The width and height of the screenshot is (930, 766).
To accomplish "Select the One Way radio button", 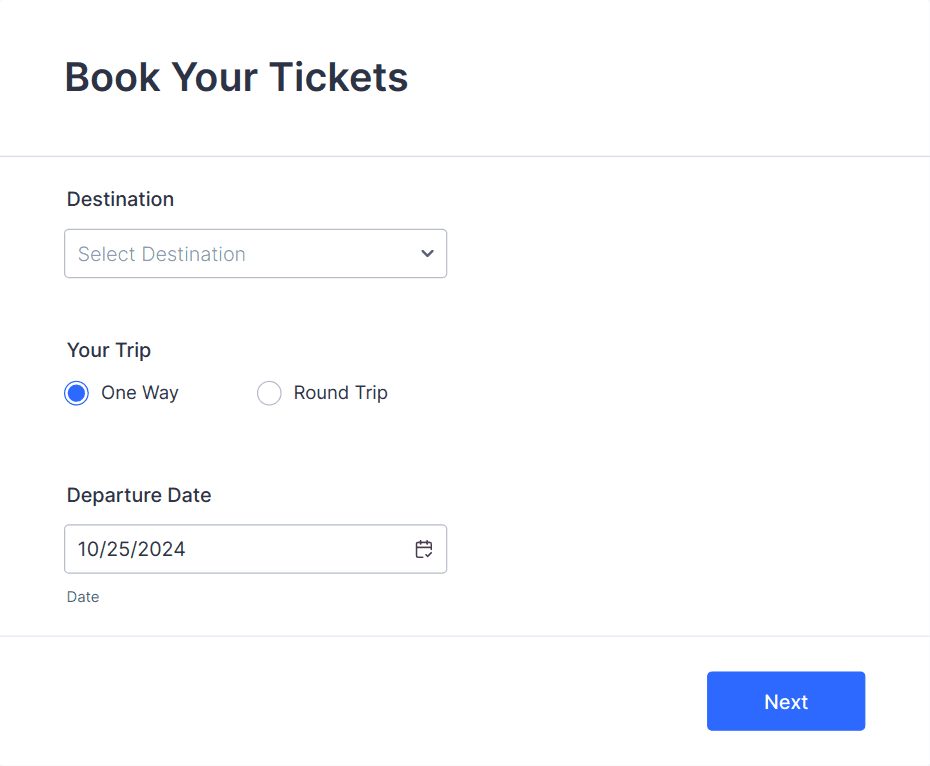I will click(76, 393).
